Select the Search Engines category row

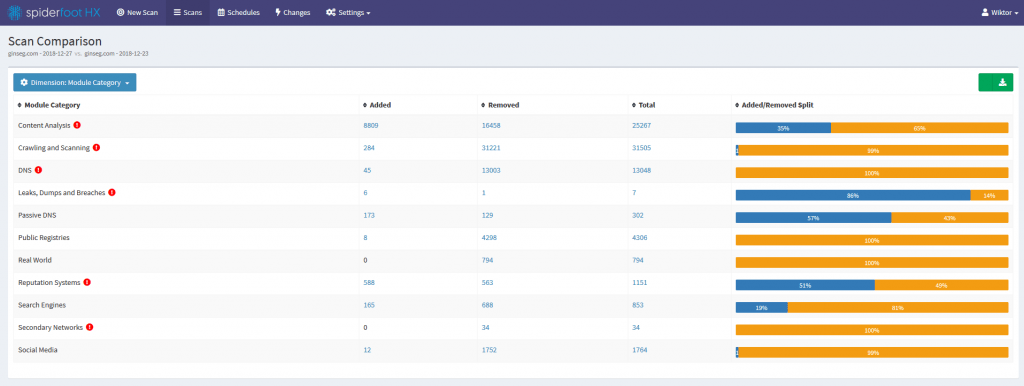point(513,305)
